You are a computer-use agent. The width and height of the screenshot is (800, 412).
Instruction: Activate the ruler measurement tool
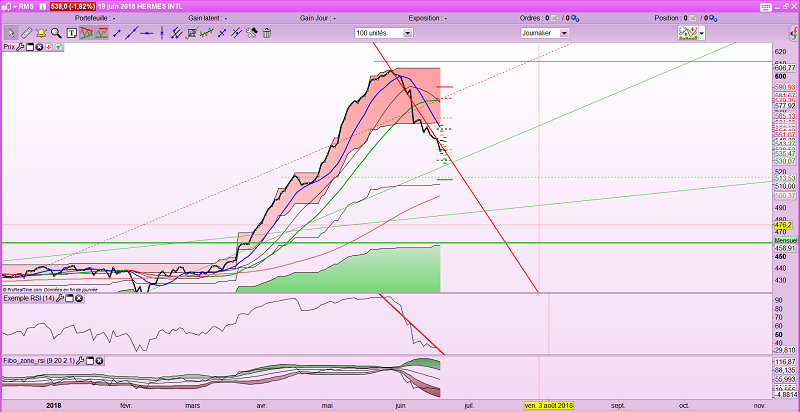point(25,33)
